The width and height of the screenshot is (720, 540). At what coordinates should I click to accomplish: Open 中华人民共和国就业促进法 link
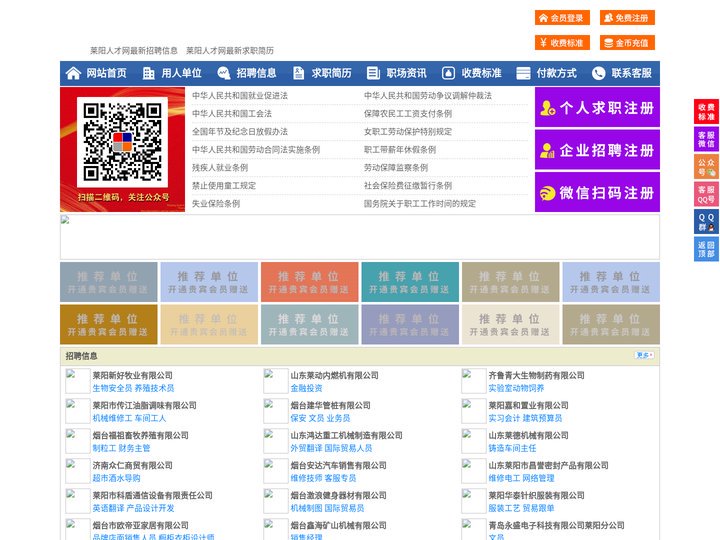point(240,96)
